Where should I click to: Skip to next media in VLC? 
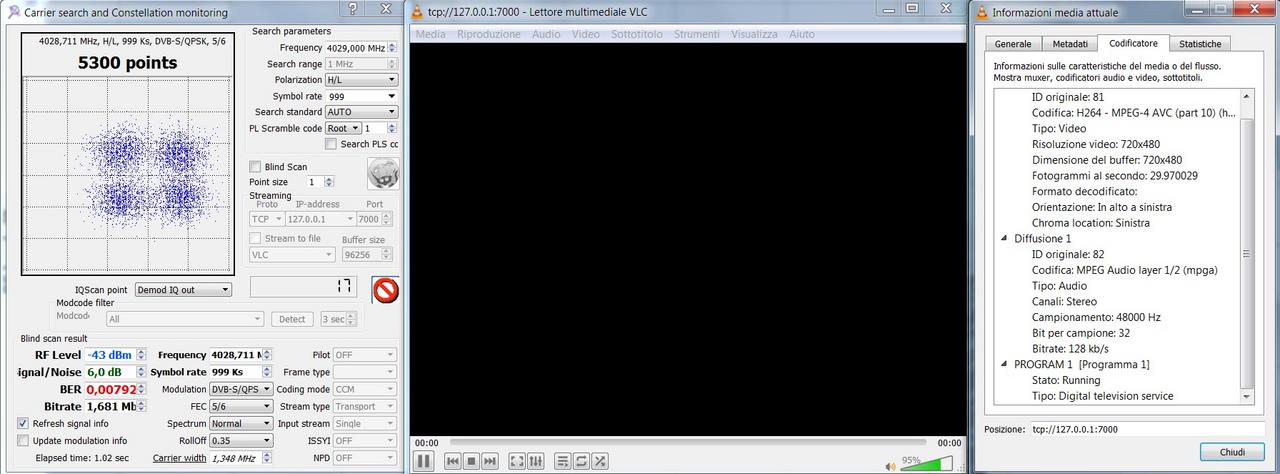[489, 461]
